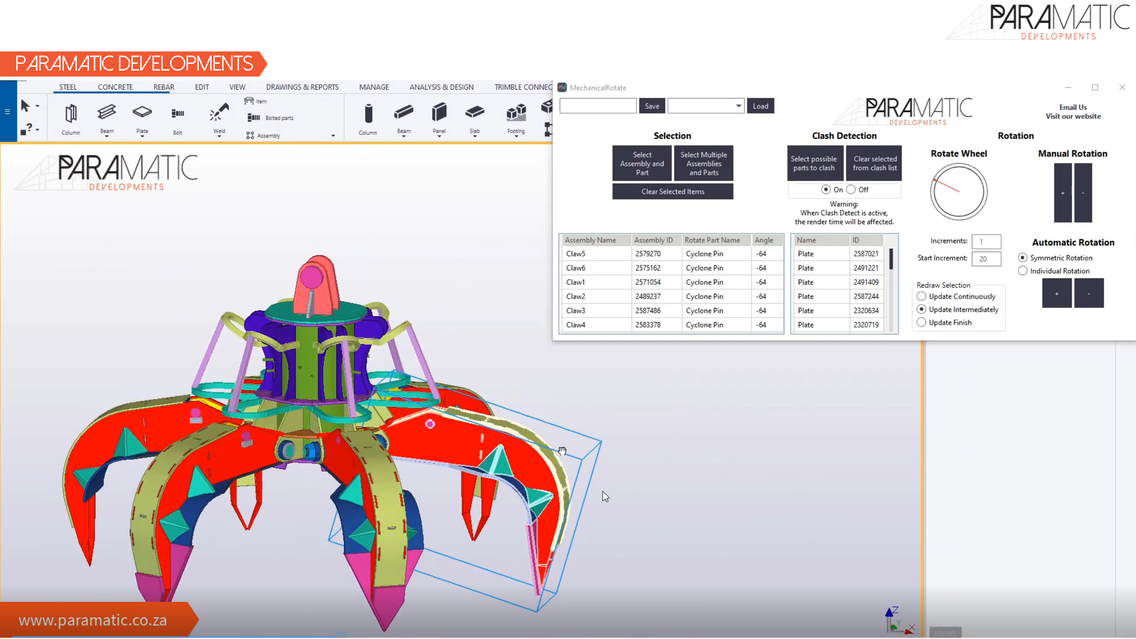Screen dimensions: 1136x639
Task: Click the XYZ axis indicator in viewport
Action: point(897,620)
